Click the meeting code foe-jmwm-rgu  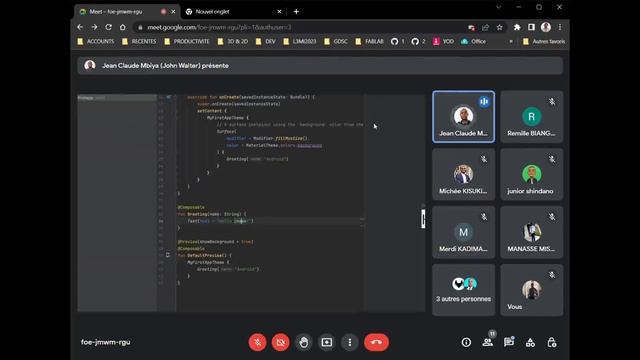(x=105, y=342)
